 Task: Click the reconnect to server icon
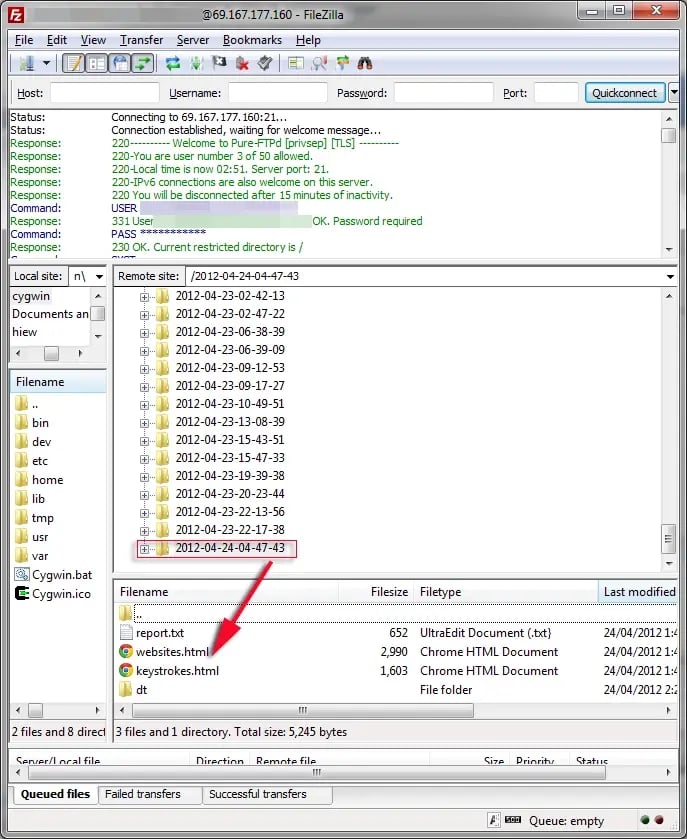click(264, 63)
